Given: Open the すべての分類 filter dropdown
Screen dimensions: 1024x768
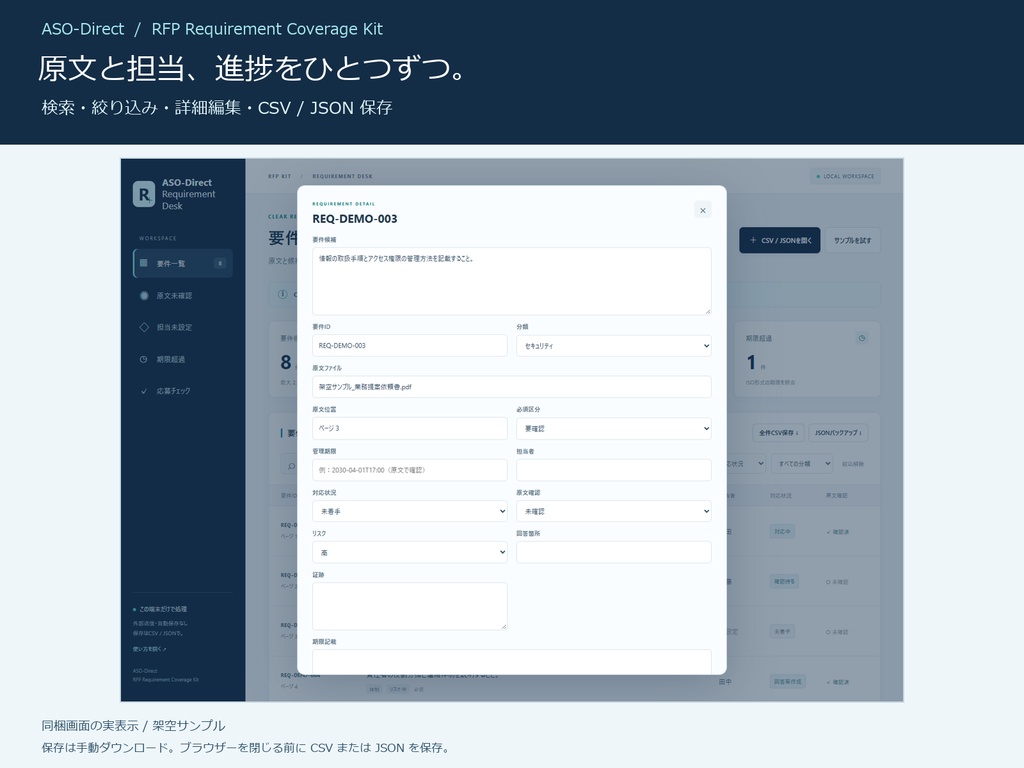Looking at the screenshot, I should click(802, 464).
